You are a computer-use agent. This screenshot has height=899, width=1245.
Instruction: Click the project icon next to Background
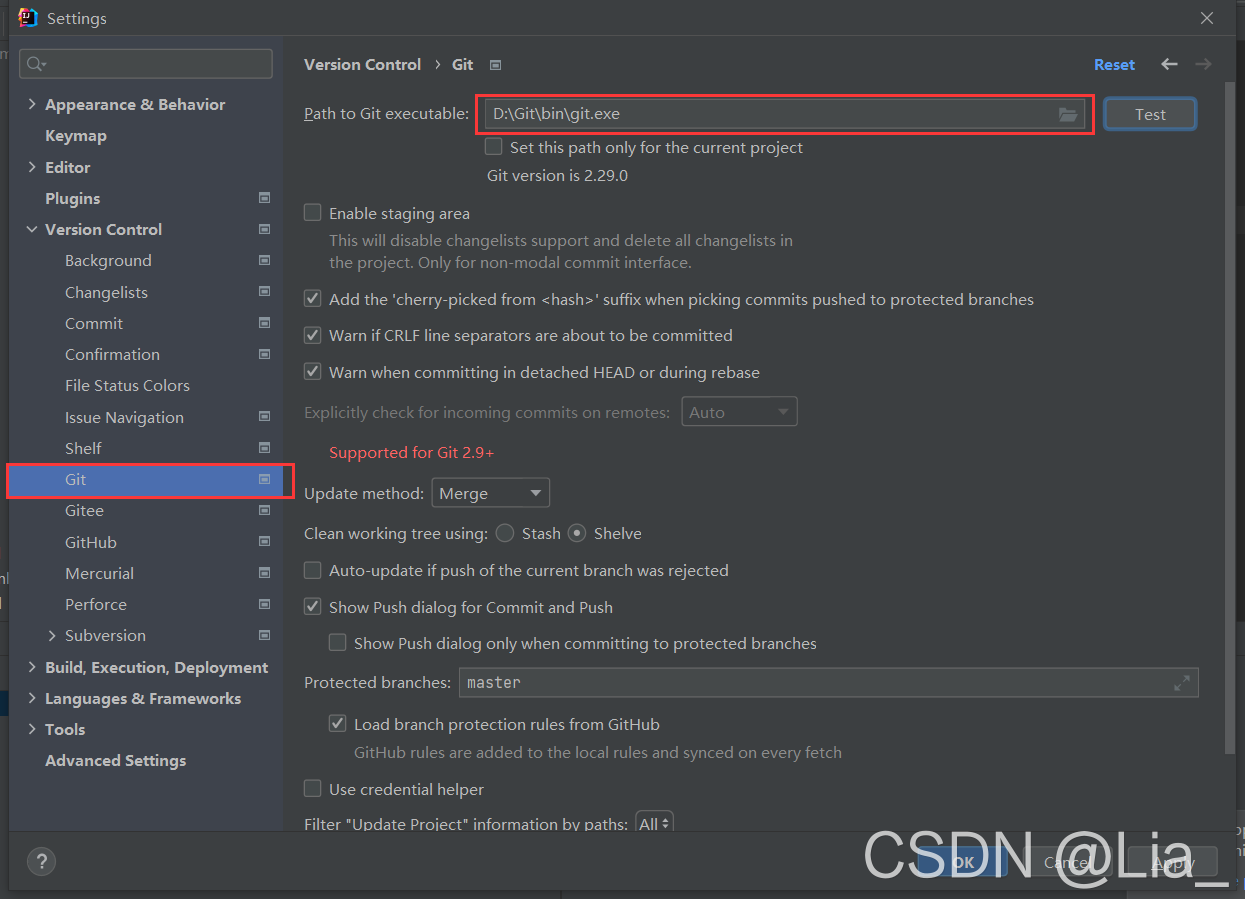tap(264, 260)
